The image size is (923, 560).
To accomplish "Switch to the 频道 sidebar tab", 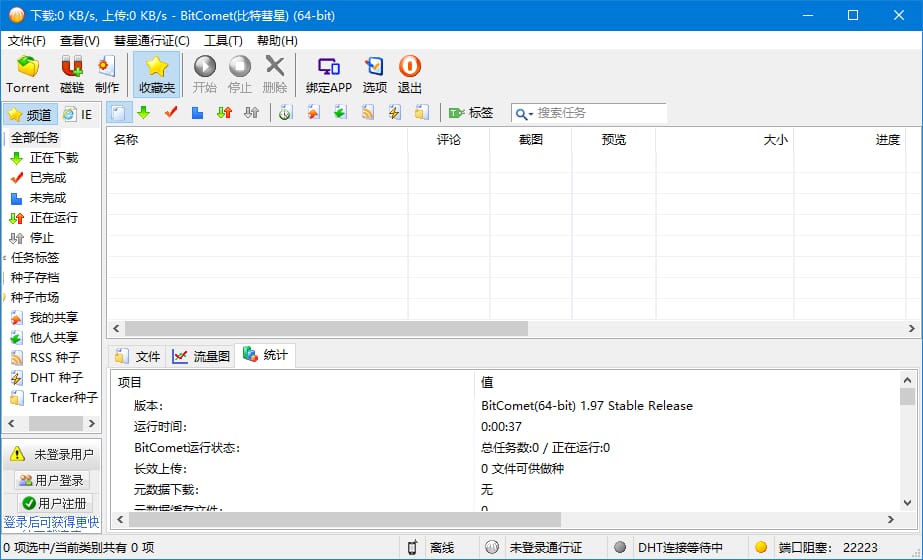I will pos(30,114).
